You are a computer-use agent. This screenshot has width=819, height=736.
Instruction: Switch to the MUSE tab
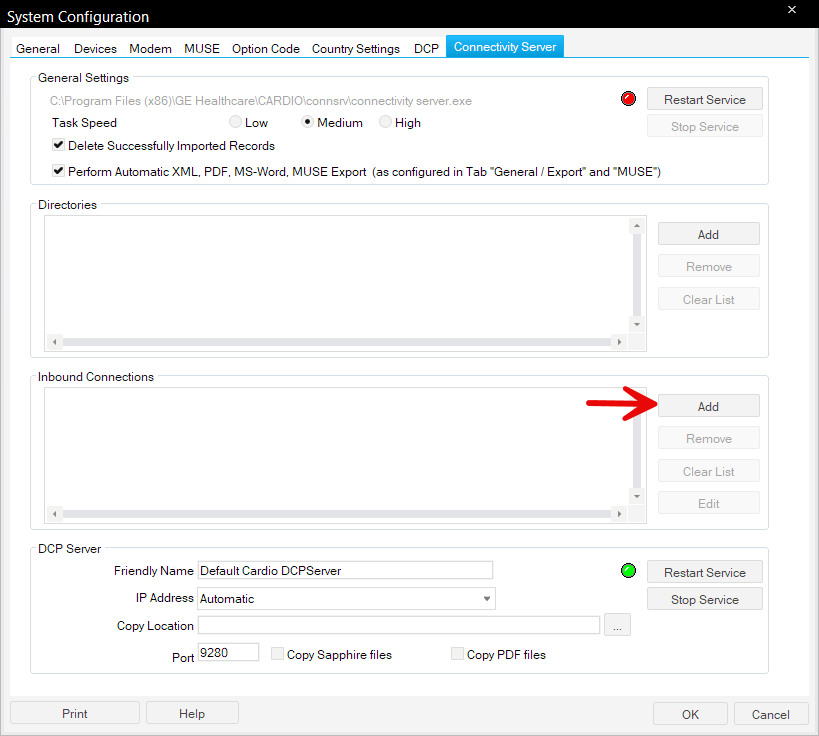tap(202, 48)
